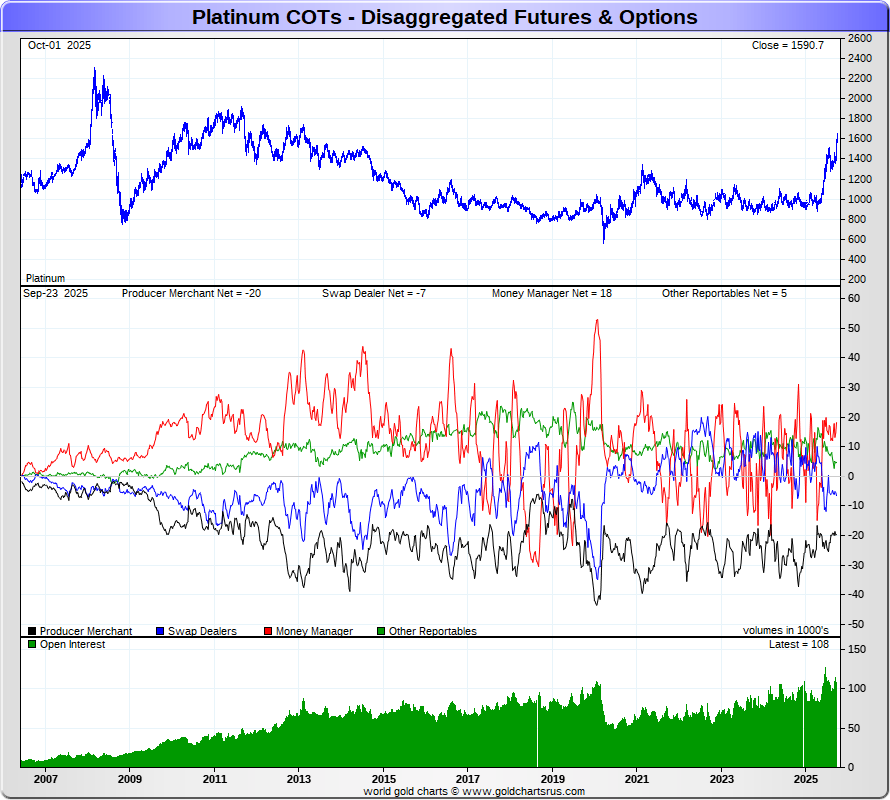Click the 2017 x-axis year label
Viewport: 890px width, 800px height.
[468, 779]
